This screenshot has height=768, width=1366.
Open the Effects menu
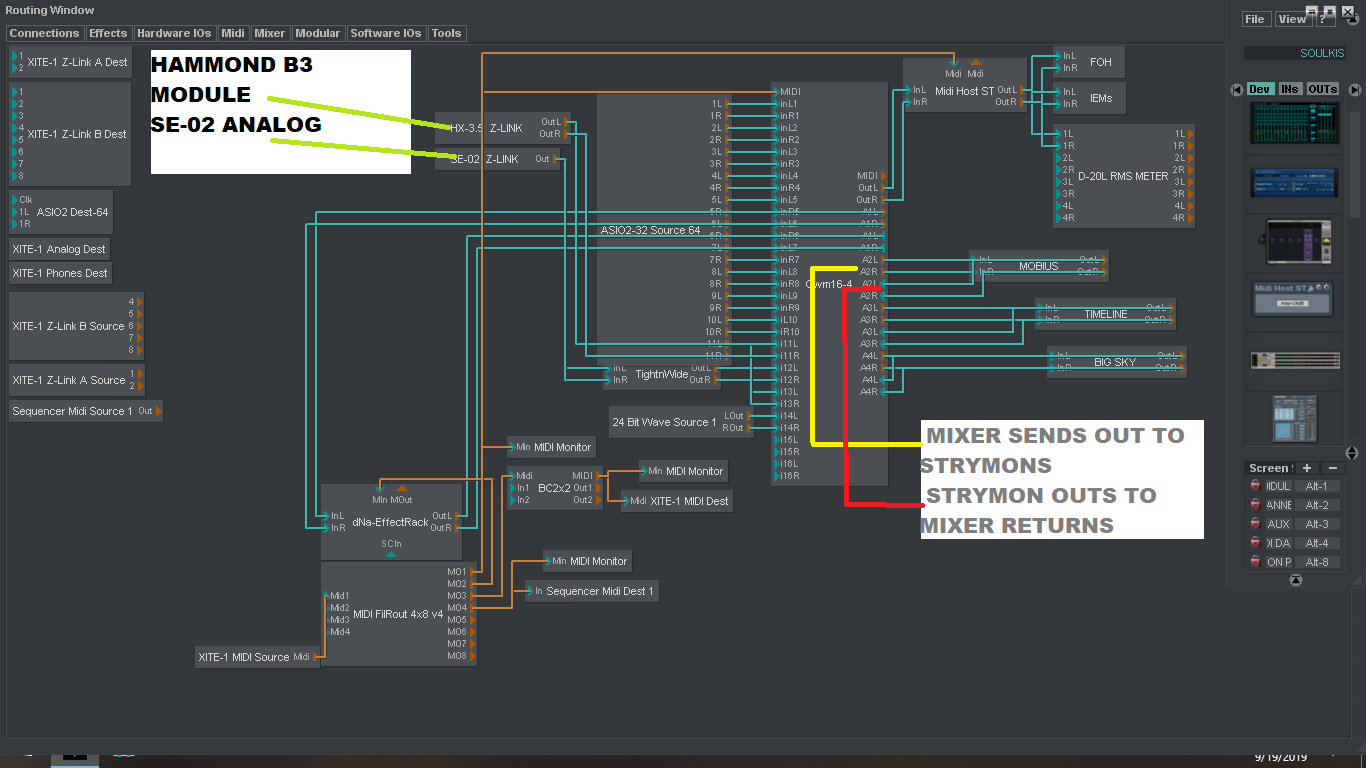tap(108, 33)
